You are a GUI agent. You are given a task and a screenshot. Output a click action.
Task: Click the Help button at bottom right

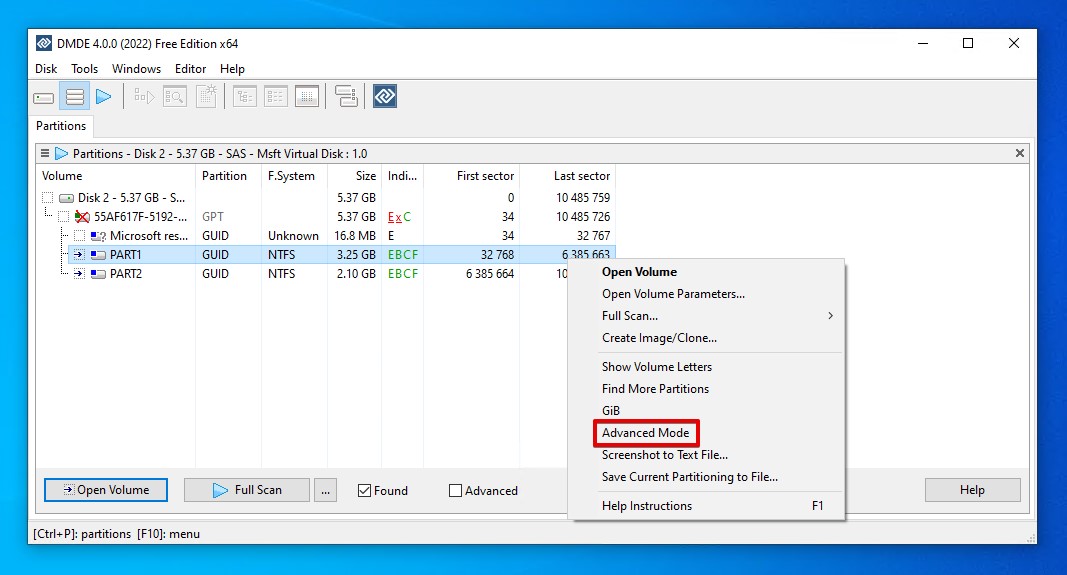[972, 490]
